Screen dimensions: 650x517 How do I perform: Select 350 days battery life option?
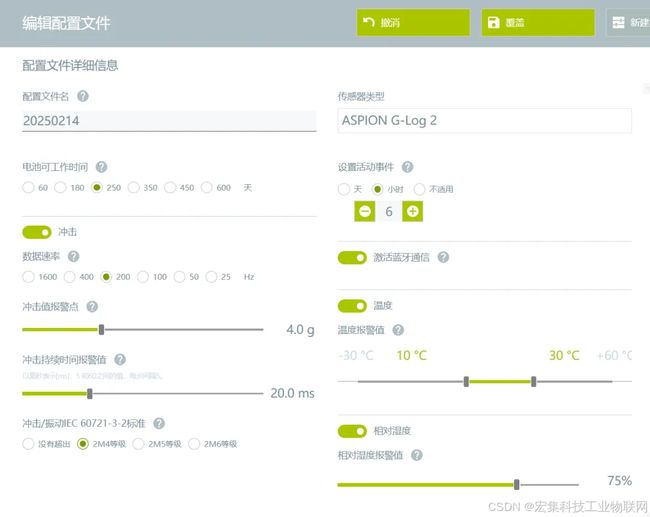(133, 187)
